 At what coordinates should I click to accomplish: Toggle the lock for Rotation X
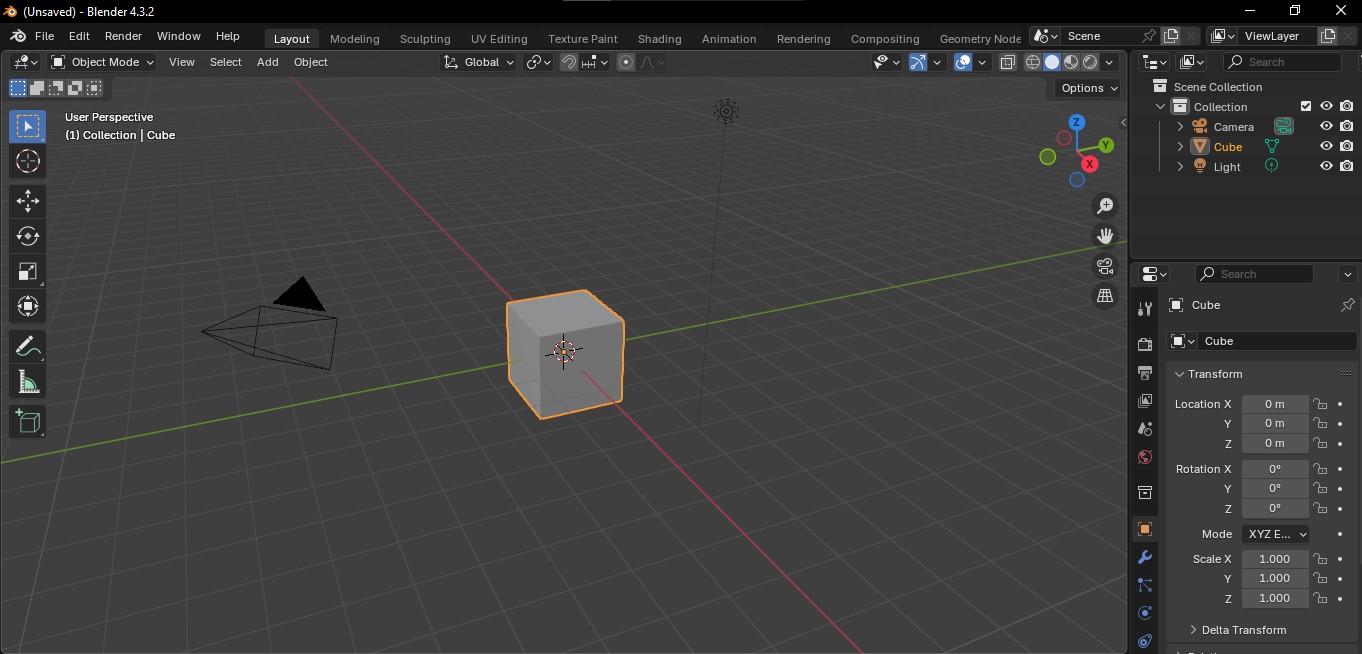pyautogui.click(x=1320, y=469)
